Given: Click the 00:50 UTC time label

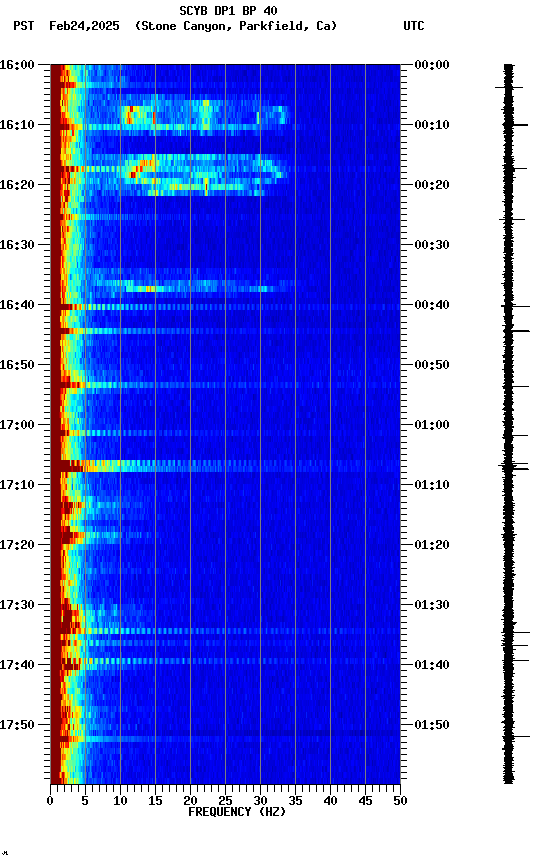Looking at the screenshot, I should 432,365.
